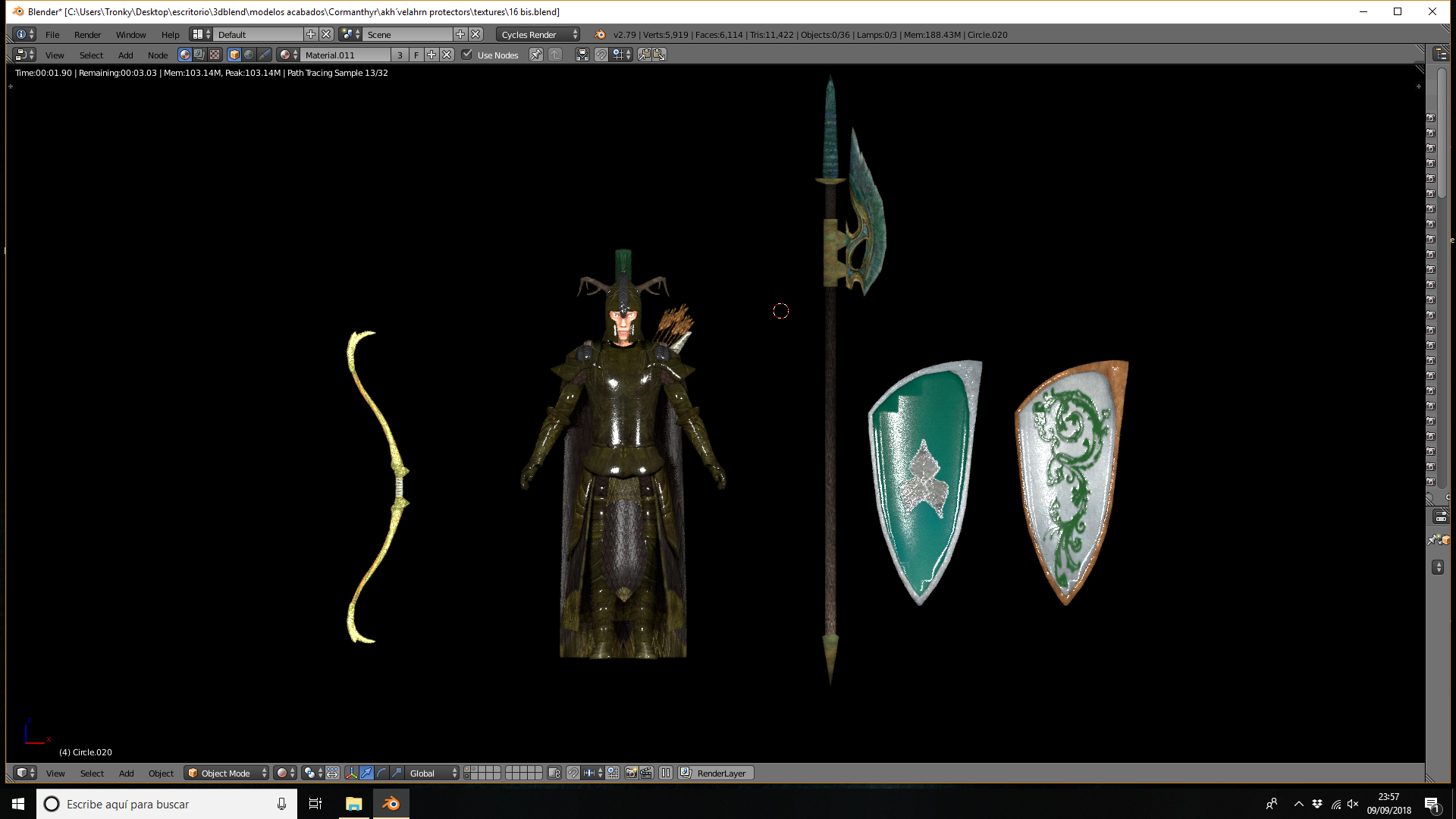The width and height of the screenshot is (1456, 819).
Task: Open the Render menu
Action: tap(87, 34)
